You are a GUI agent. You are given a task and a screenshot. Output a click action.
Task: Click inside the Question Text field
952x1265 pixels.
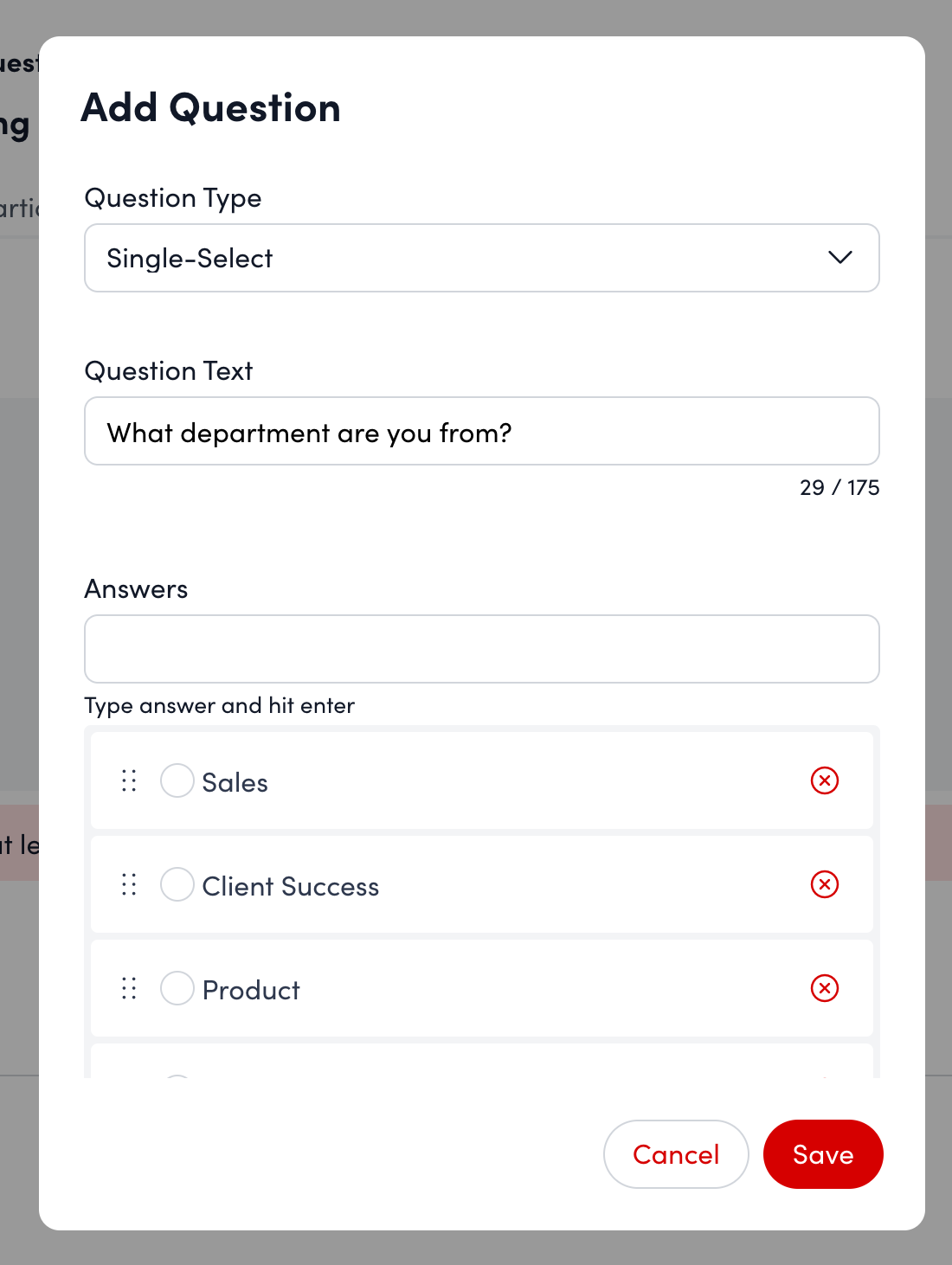[x=482, y=431]
